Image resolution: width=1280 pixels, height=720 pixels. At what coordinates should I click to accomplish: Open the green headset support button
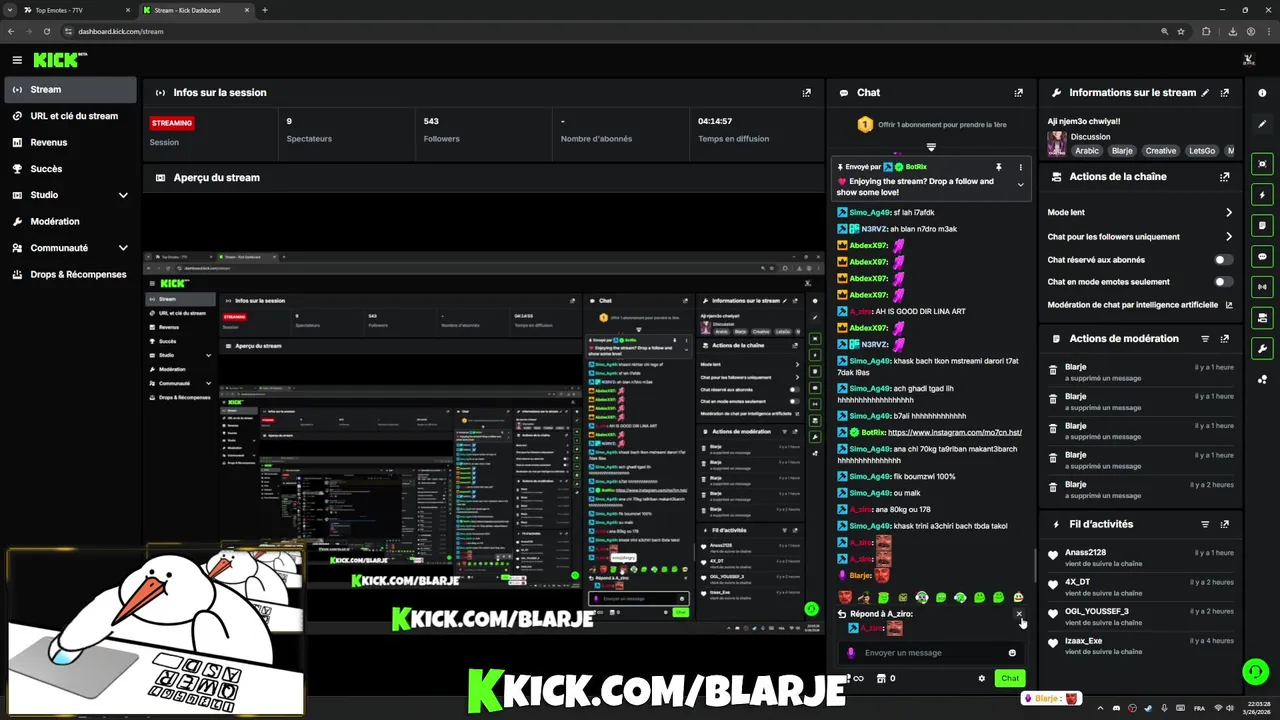[x=1254, y=671]
